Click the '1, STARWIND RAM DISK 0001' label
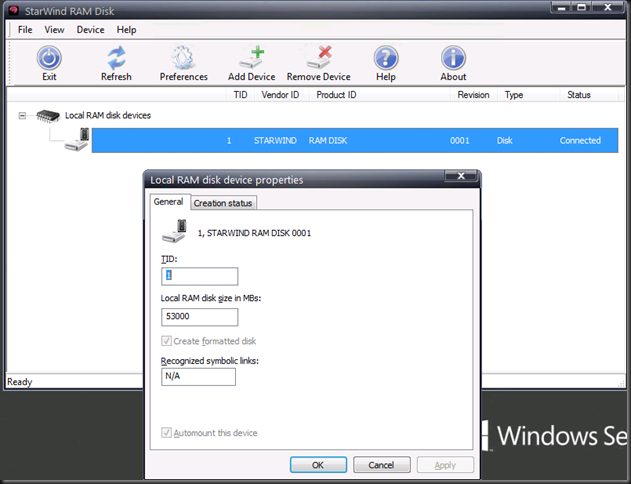This screenshot has width=631, height=484. click(x=254, y=233)
